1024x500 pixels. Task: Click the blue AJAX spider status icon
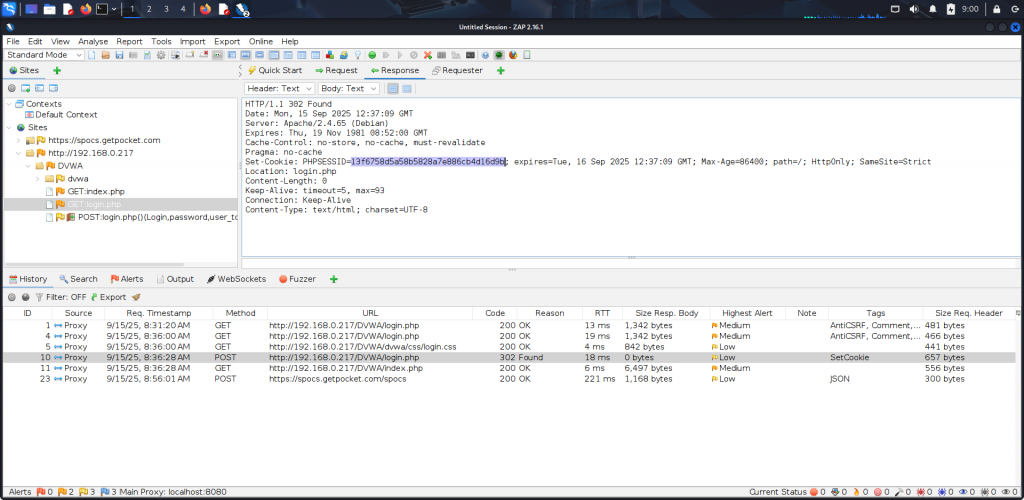(x=942, y=492)
